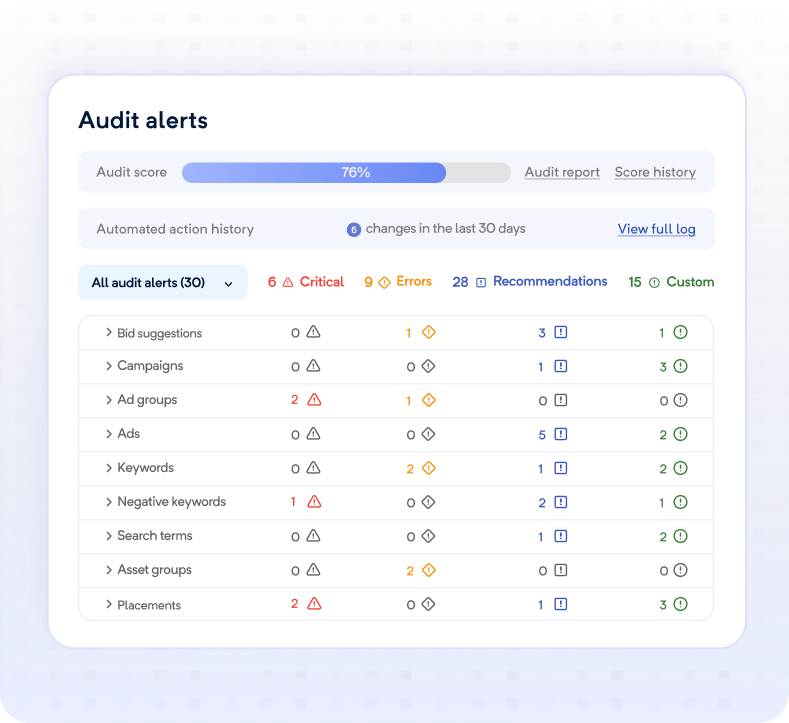The width and height of the screenshot is (789, 723).
Task: Filter by 15 Custom alerts
Action: (671, 282)
